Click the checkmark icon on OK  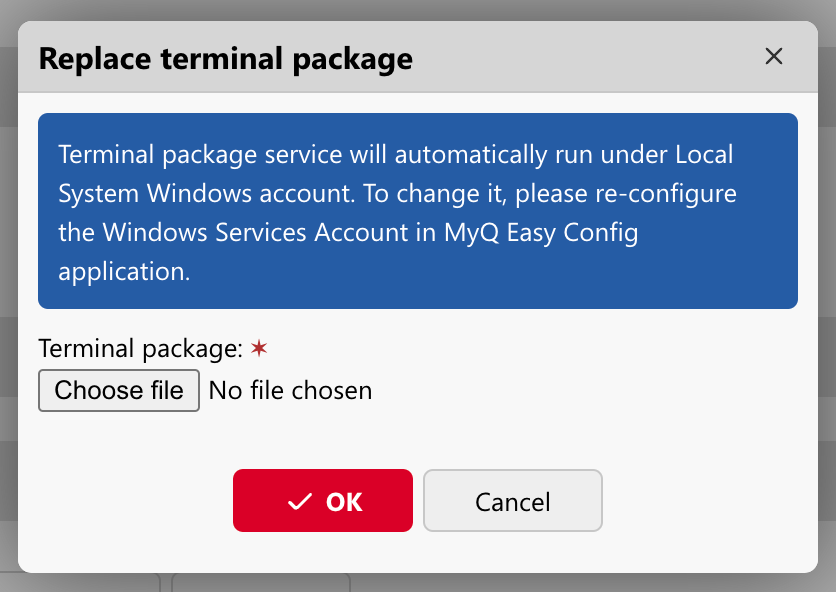pos(299,502)
